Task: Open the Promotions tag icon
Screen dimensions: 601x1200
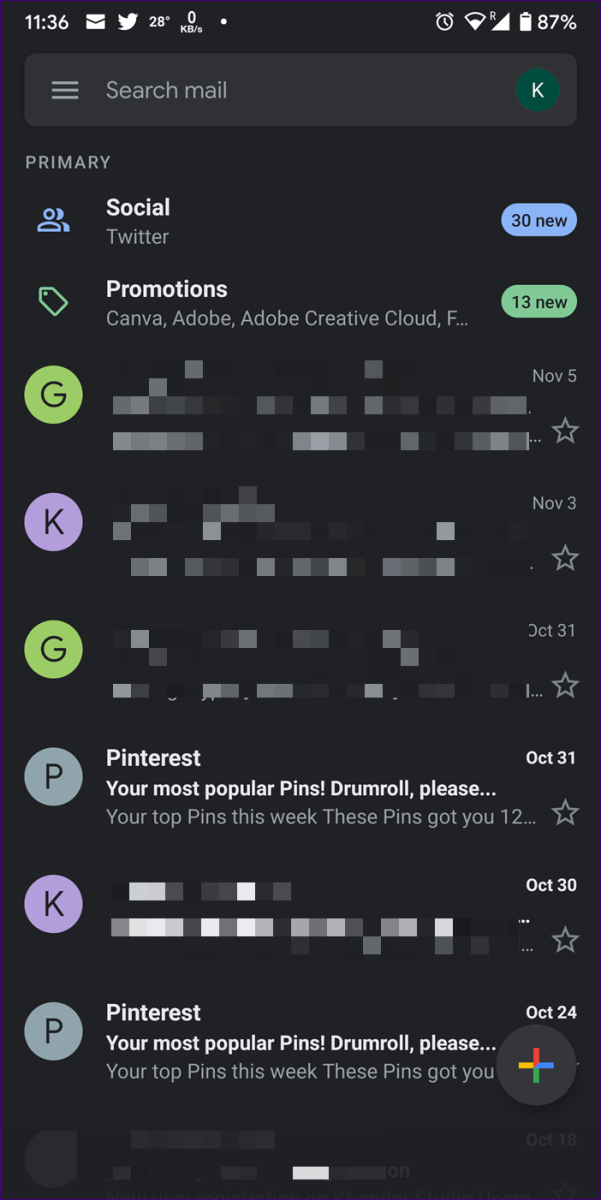Action: pos(53,301)
